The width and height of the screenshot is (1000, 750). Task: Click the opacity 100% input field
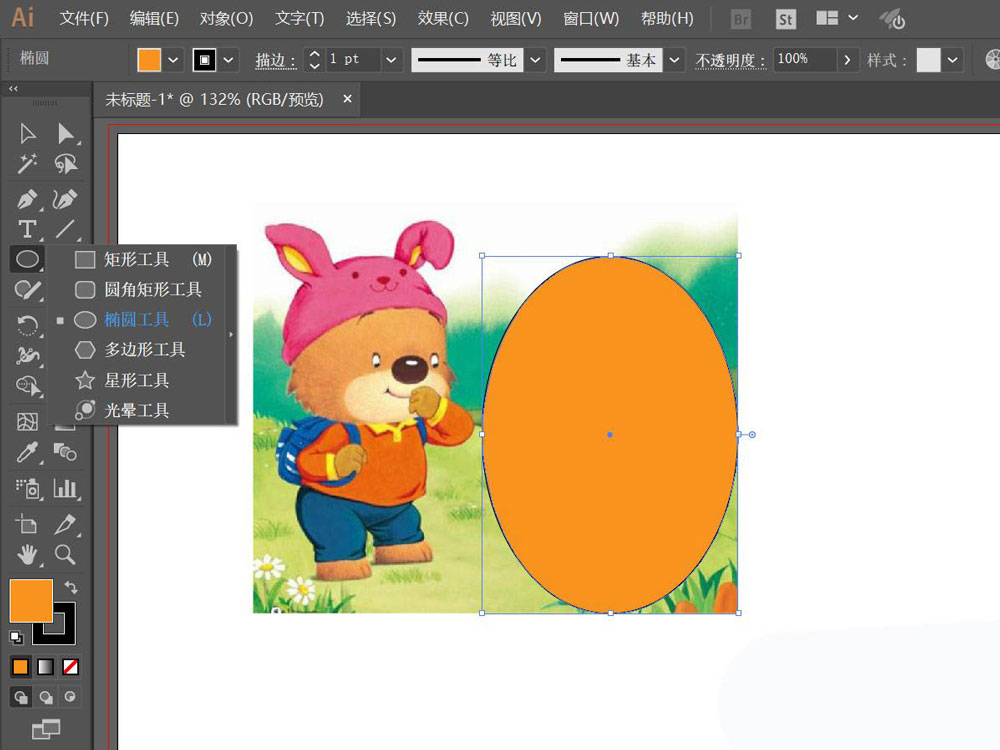(x=804, y=59)
